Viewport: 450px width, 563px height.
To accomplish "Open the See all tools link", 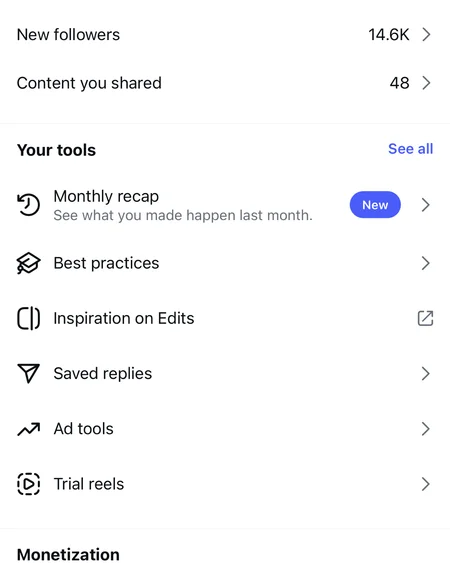I will (x=410, y=149).
